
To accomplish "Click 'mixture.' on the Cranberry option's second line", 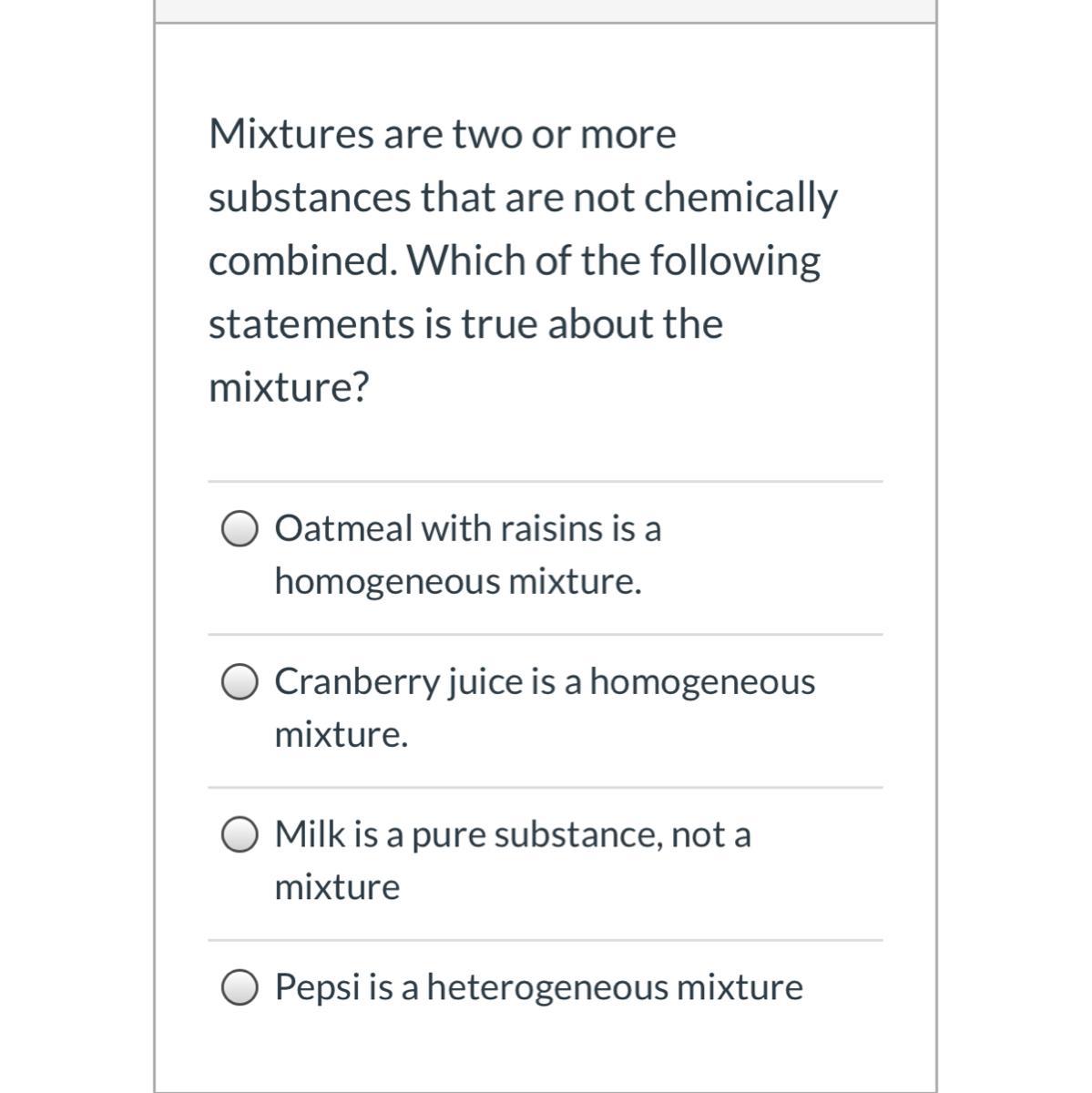I will click(x=342, y=734).
